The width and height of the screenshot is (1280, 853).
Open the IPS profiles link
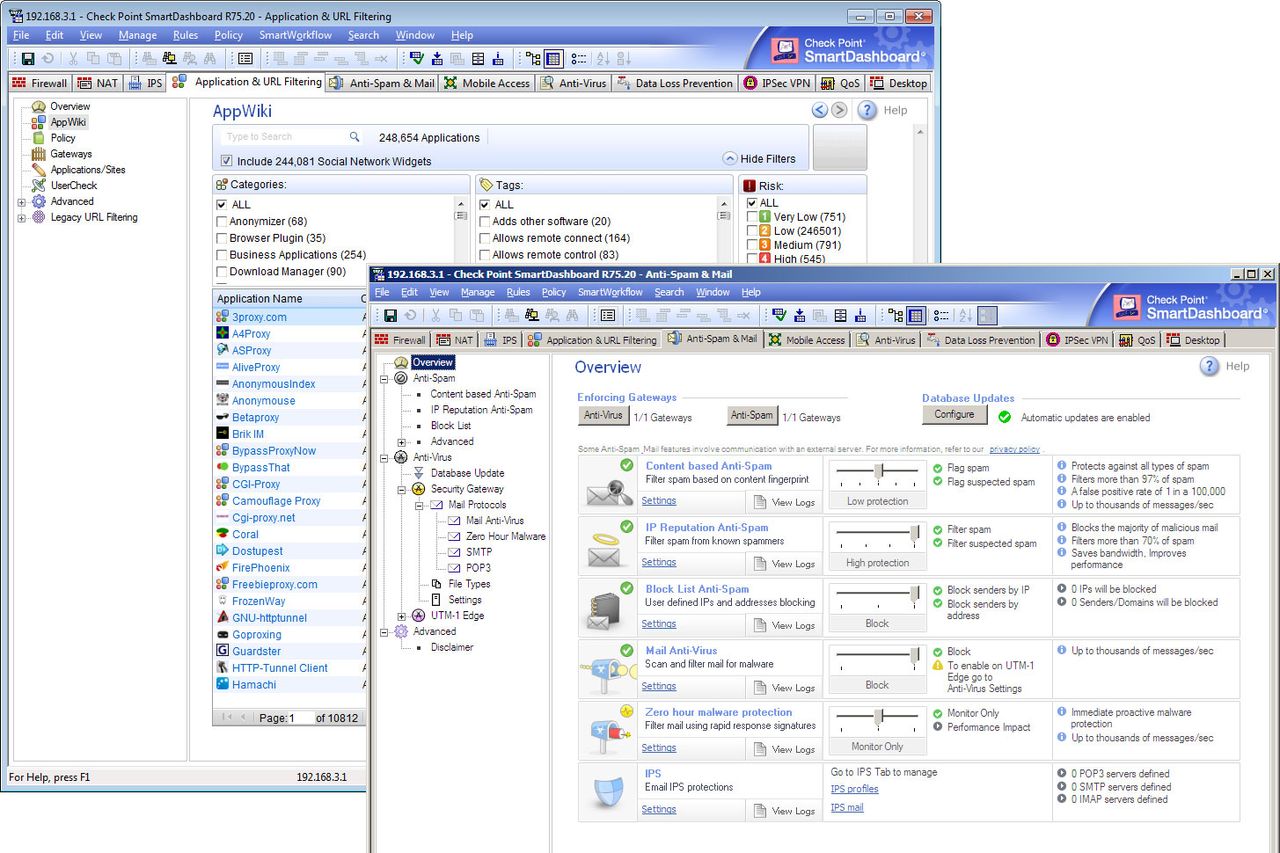pyautogui.click(x=855, y=789)
